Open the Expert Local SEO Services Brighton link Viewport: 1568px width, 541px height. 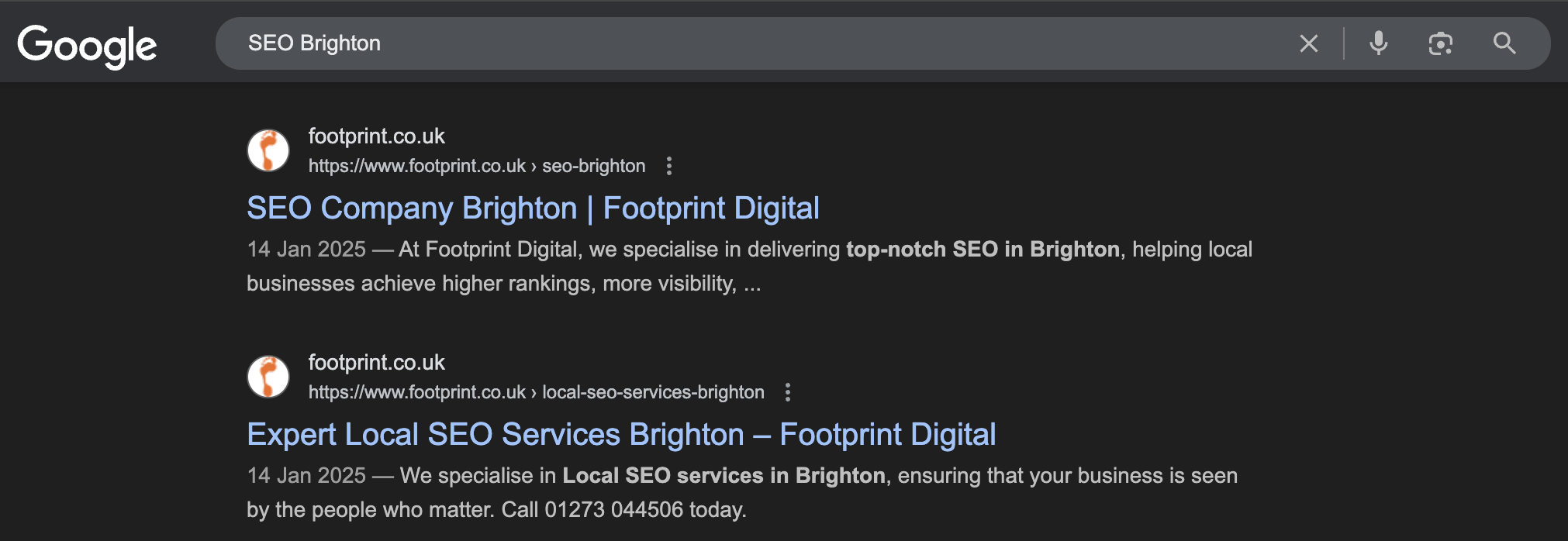pos(620,434)
